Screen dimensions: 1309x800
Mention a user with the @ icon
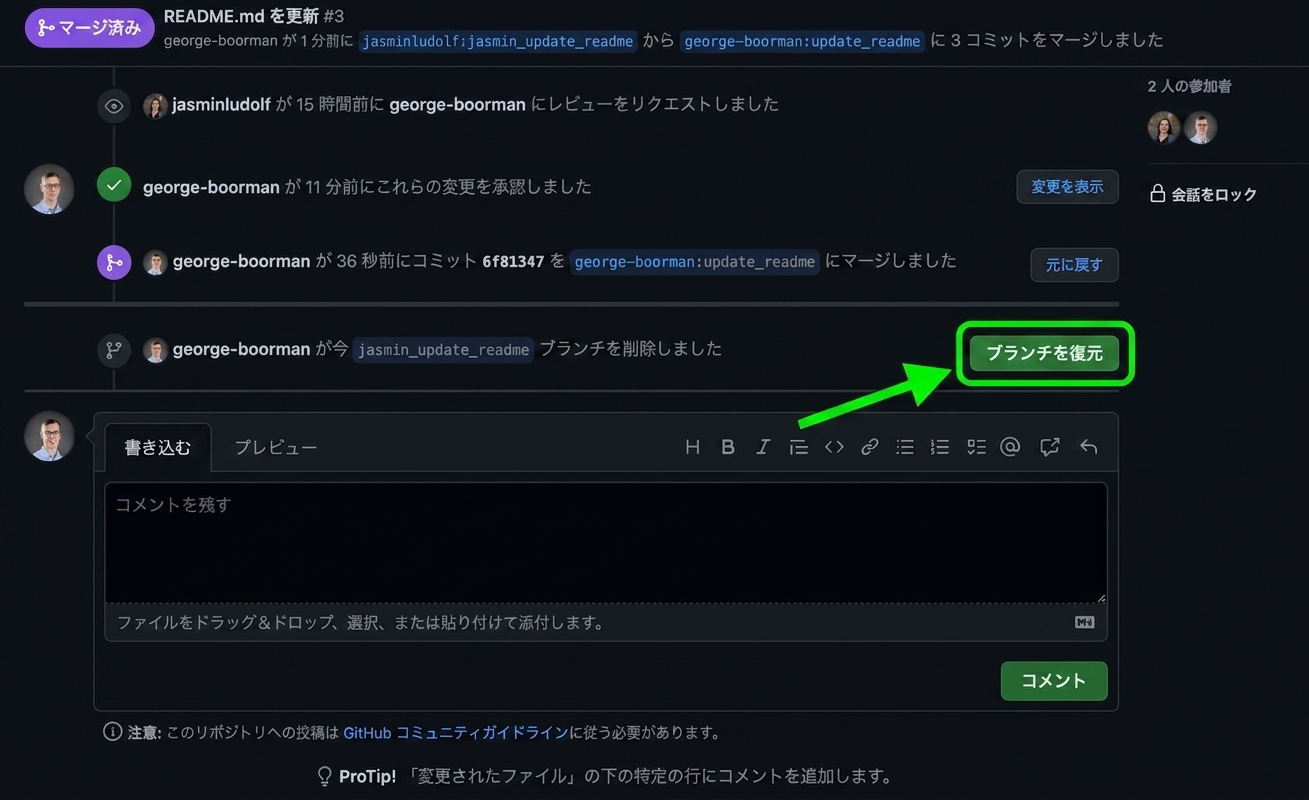point(1010,447)
